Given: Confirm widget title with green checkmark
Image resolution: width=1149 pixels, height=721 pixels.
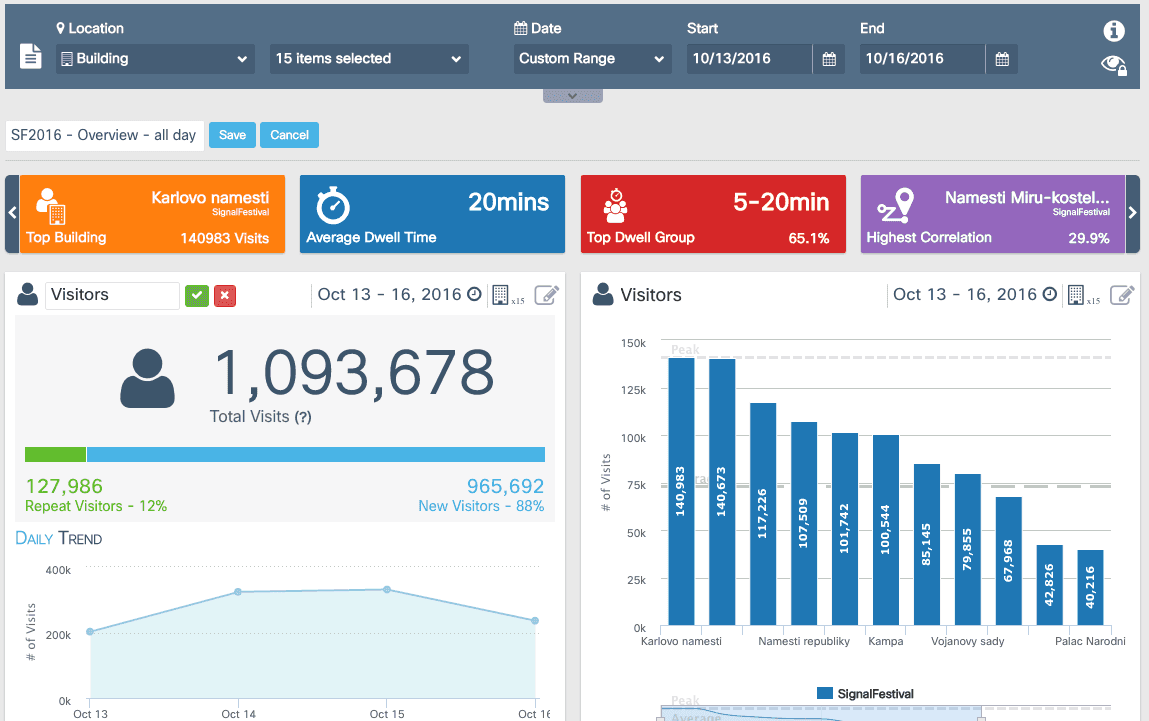Looking at the screenshot, I should [x=197, y=296].
